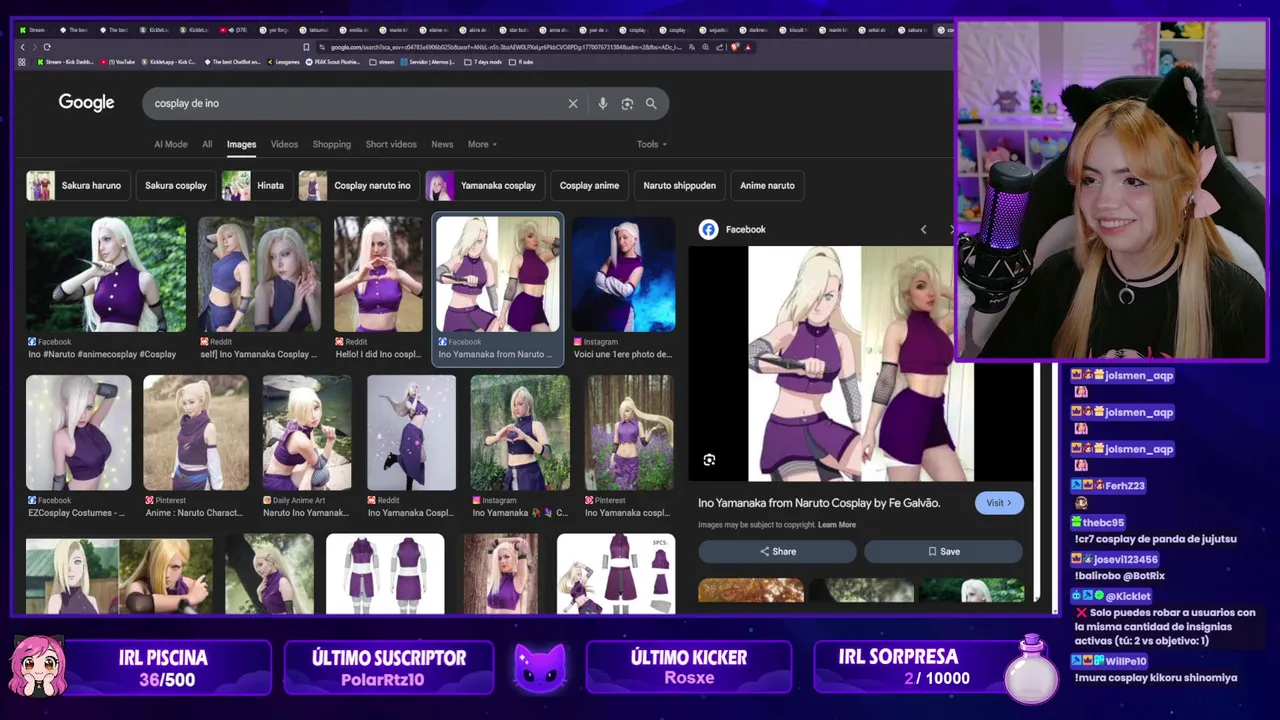Go to the Google logo homepage
Image resolution: width=1280 pixels, height=720 pixels.
tap(86, 102)
